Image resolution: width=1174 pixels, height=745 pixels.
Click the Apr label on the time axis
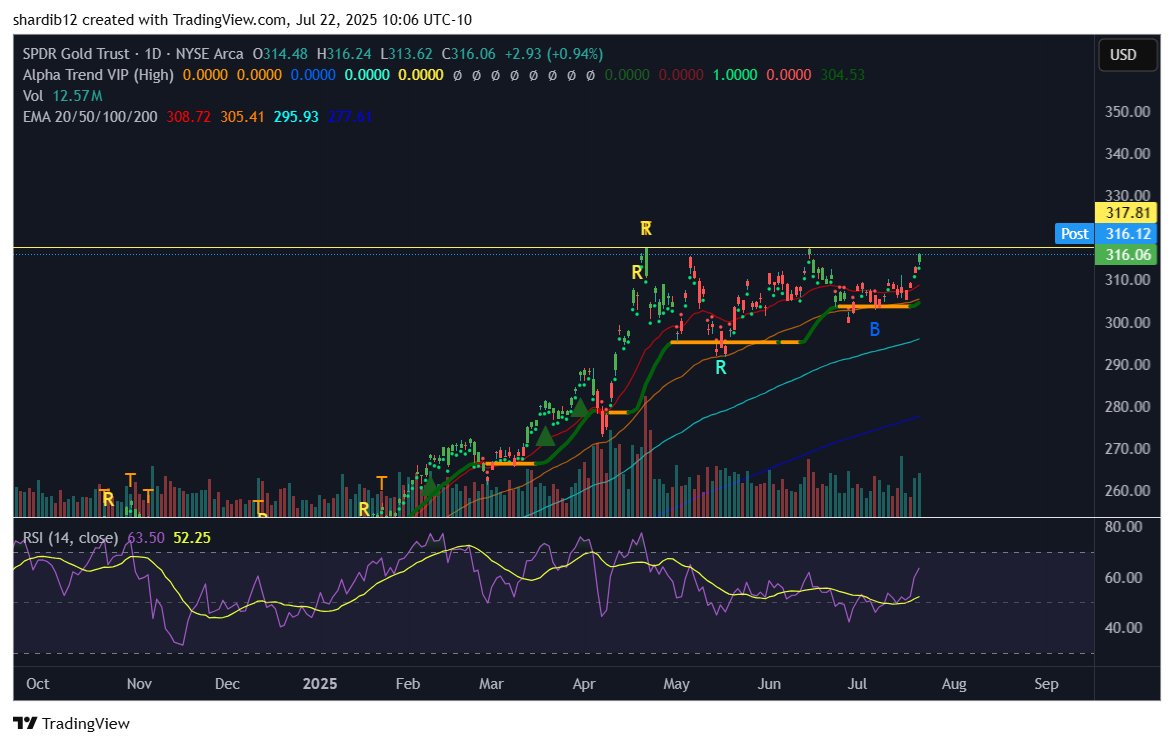[x=584, y=684]
